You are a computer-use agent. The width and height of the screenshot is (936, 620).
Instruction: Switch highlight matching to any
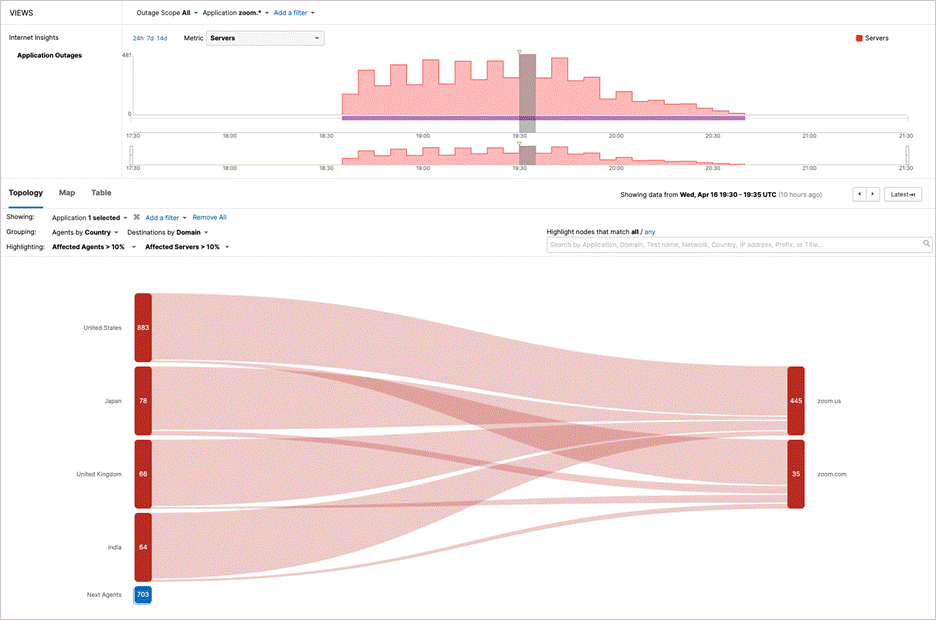point(651,231)
